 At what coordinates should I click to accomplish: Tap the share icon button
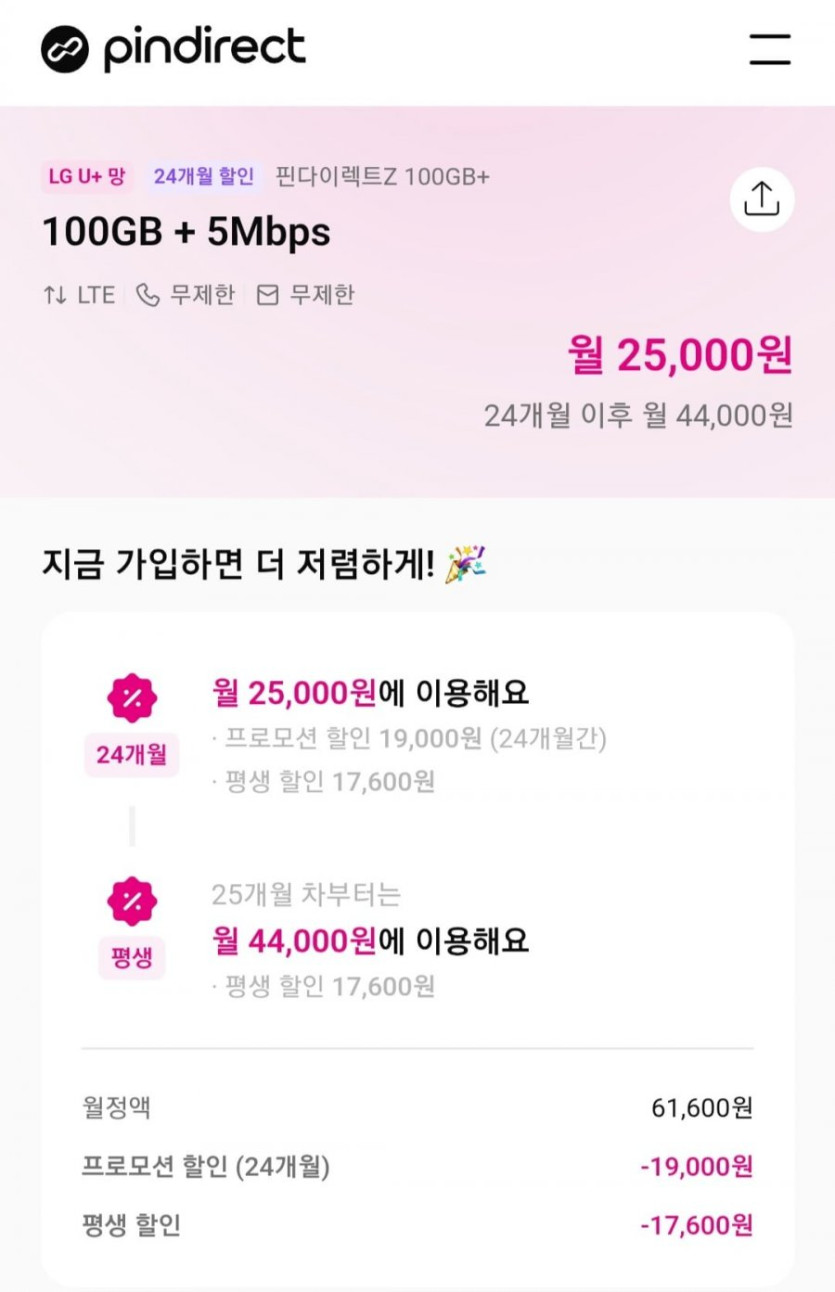[x=761, y=199]
